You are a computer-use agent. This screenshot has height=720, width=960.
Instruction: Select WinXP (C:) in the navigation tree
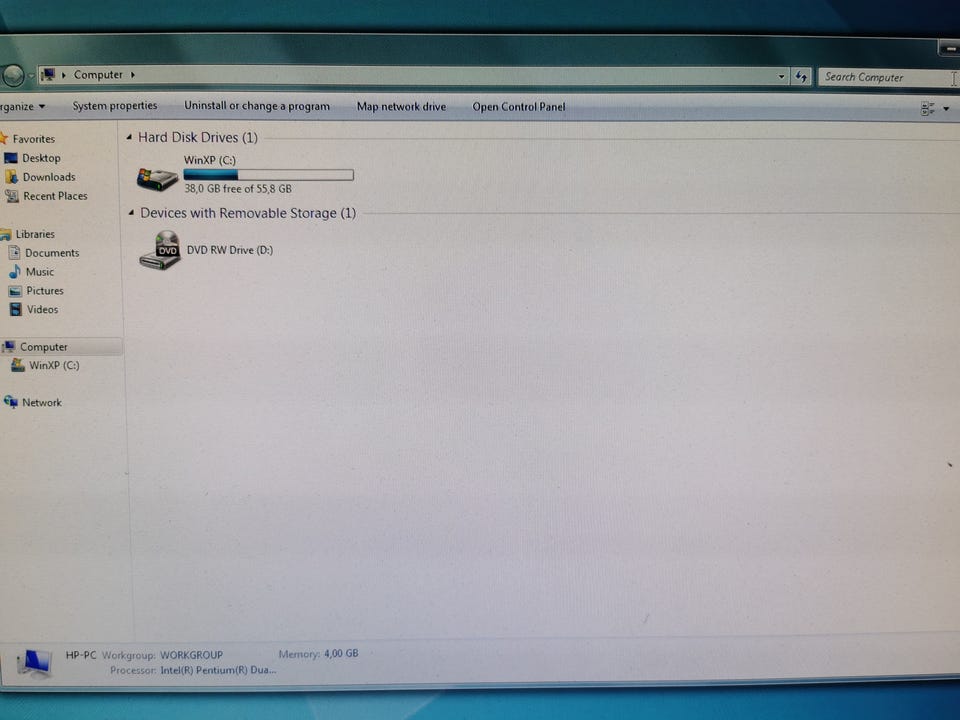coord(45,366)
